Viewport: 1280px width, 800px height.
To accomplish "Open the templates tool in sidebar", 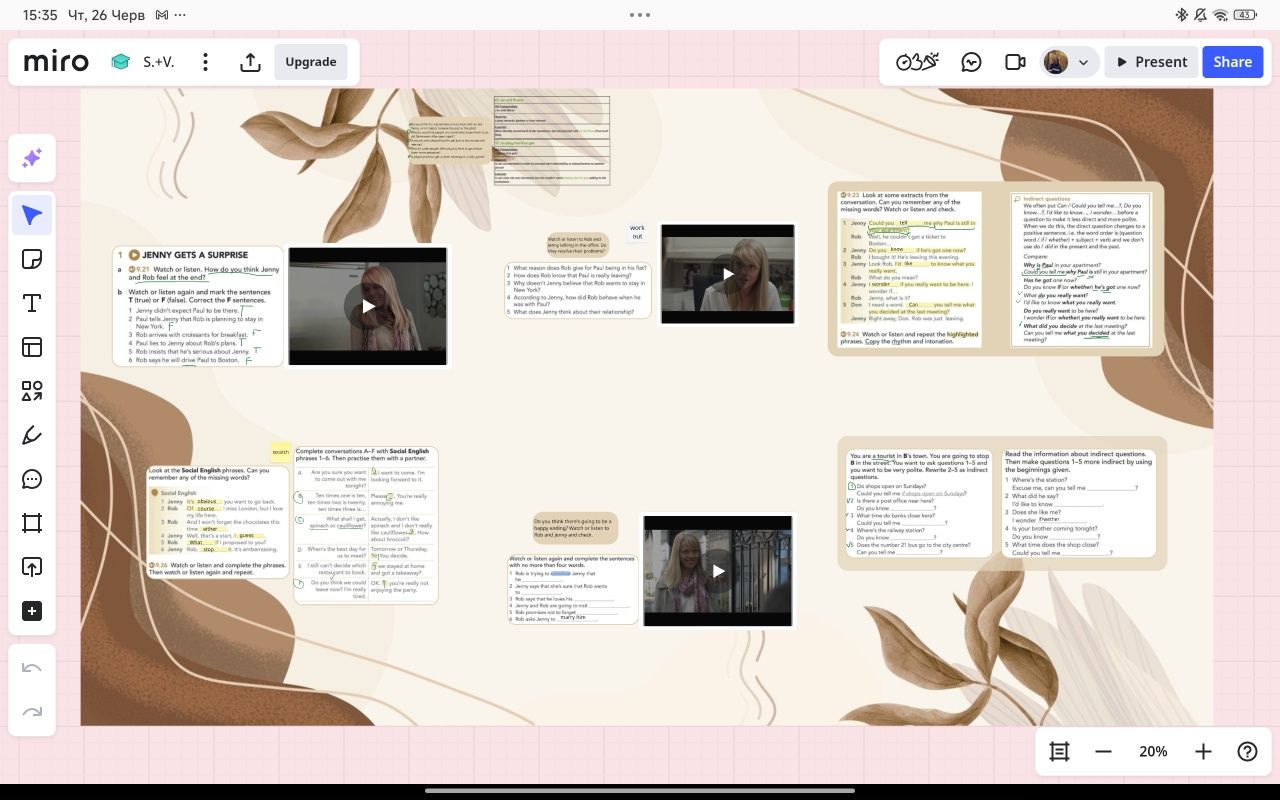I will point(32,347).
